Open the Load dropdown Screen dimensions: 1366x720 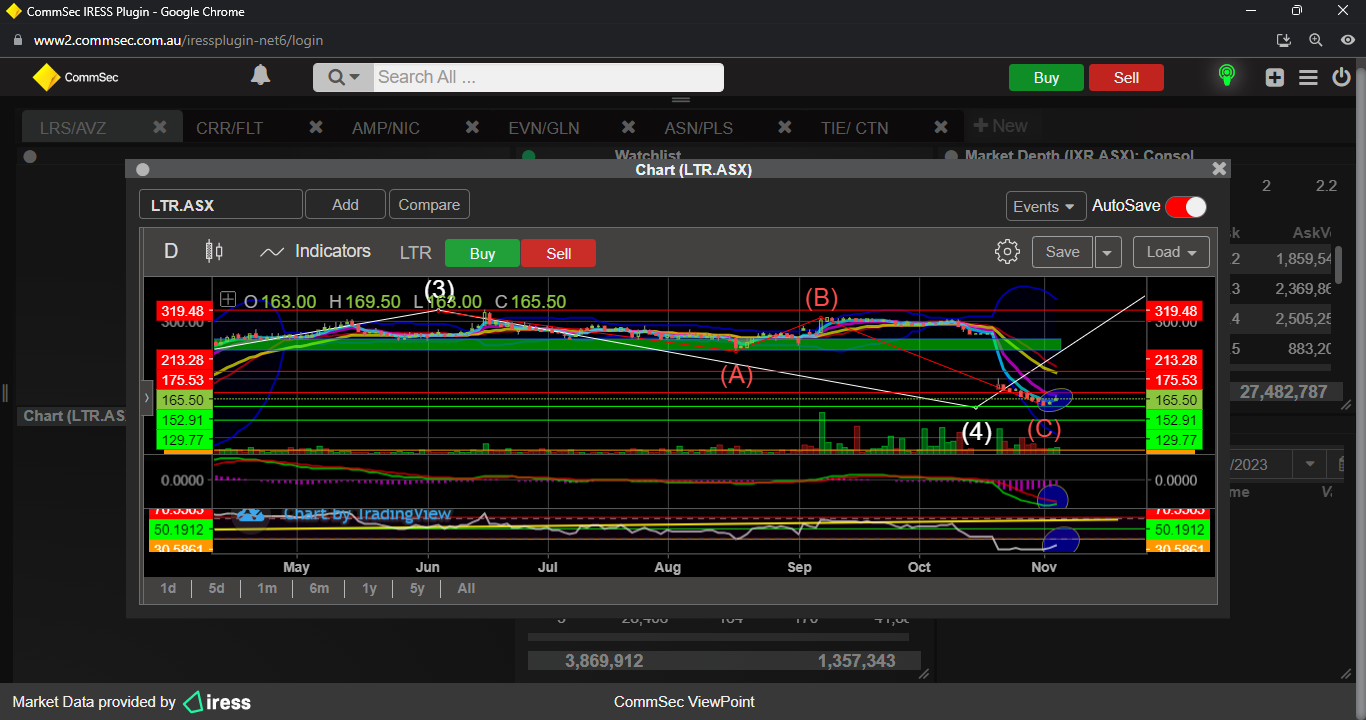coord(1171,252)
